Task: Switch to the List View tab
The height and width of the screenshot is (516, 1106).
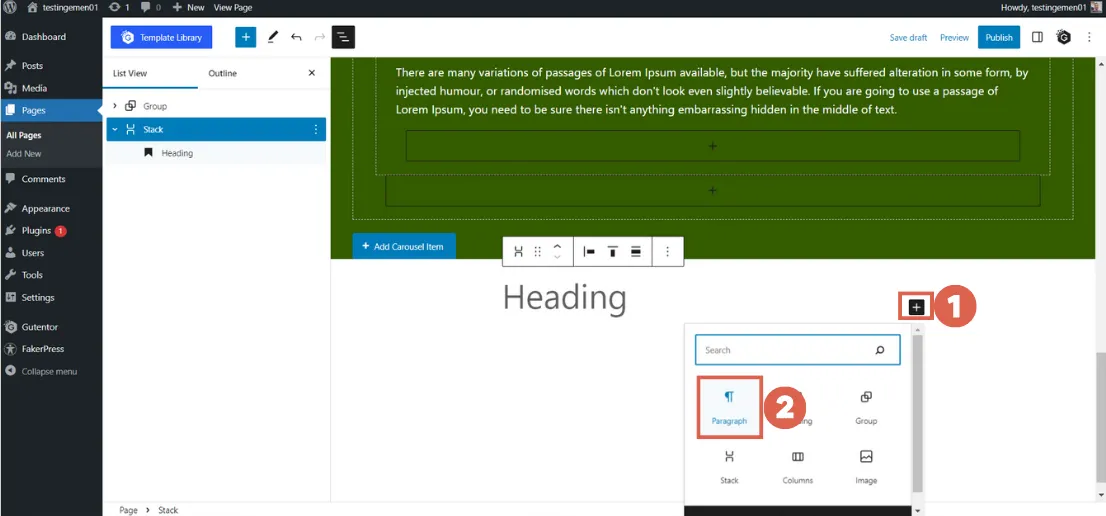Action: [x=130, y=73]
